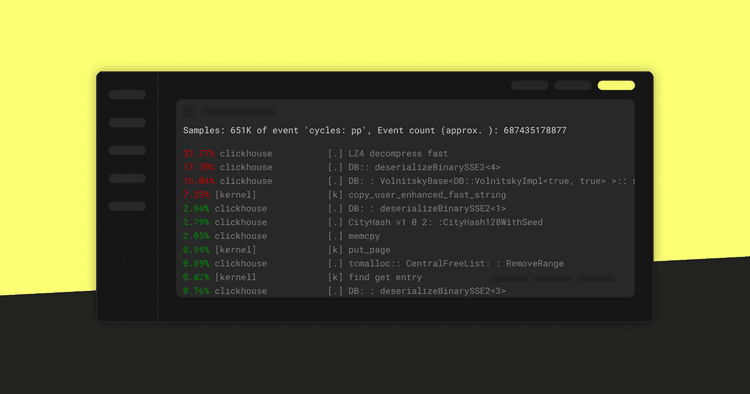Viewport: 750px width, 394px height.
Task: Click the 2.86% percentage
Action: point(196,208)
